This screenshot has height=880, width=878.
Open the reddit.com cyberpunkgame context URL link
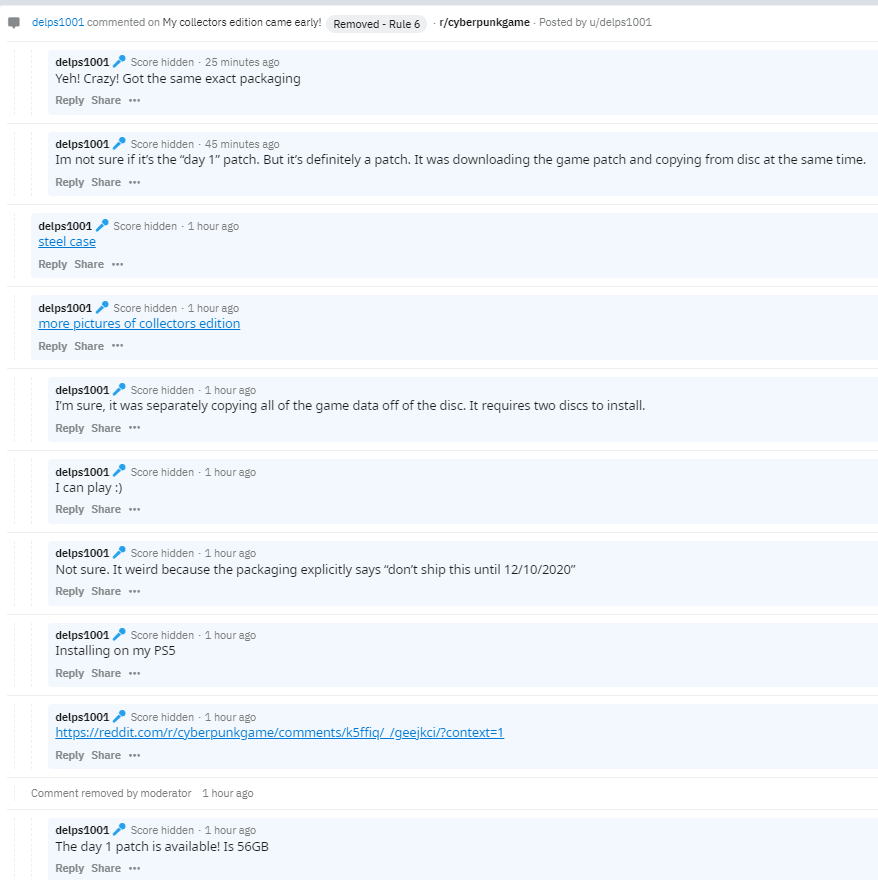click(280, 733)
